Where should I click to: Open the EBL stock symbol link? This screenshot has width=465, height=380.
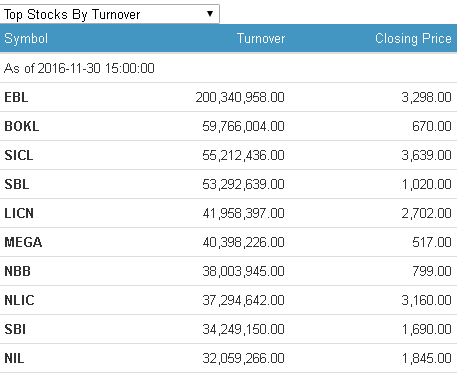pyautogui.click(x=16, y=97)
